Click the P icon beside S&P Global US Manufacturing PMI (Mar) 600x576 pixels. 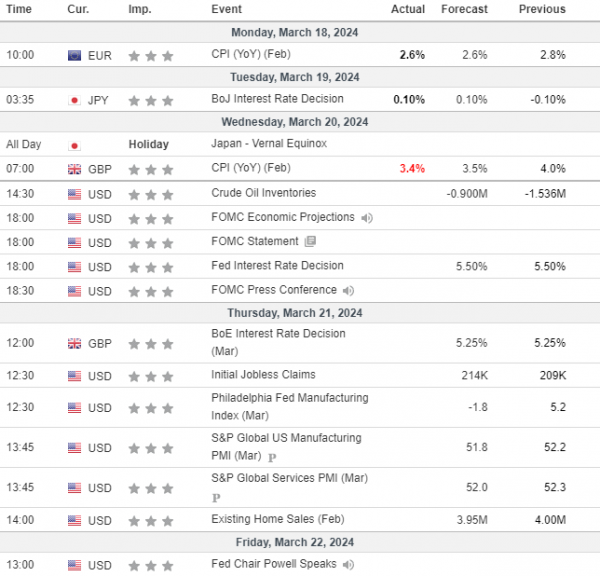point(272,457)
